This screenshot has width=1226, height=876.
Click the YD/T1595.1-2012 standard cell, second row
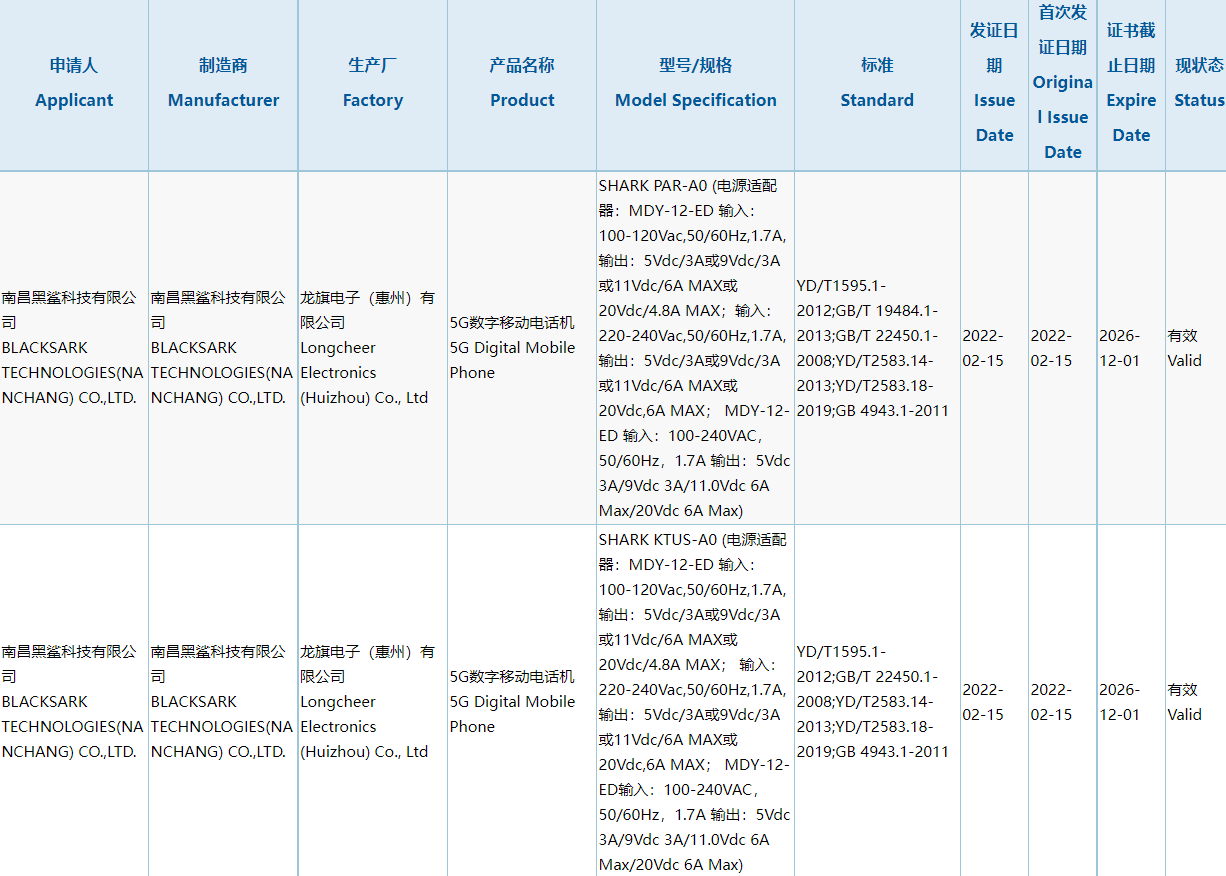click(x=876, y=702)
